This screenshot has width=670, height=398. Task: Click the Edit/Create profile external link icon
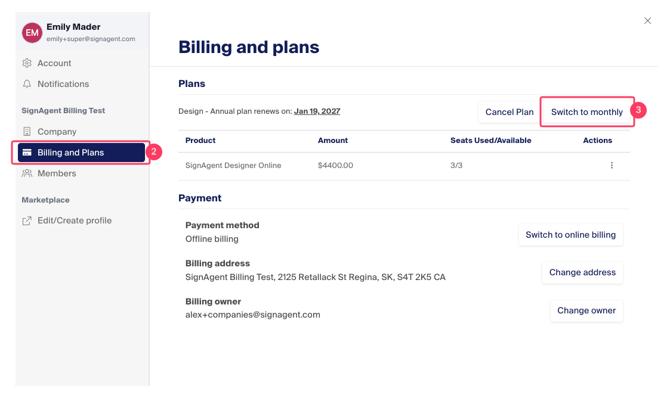pos(27,221)
